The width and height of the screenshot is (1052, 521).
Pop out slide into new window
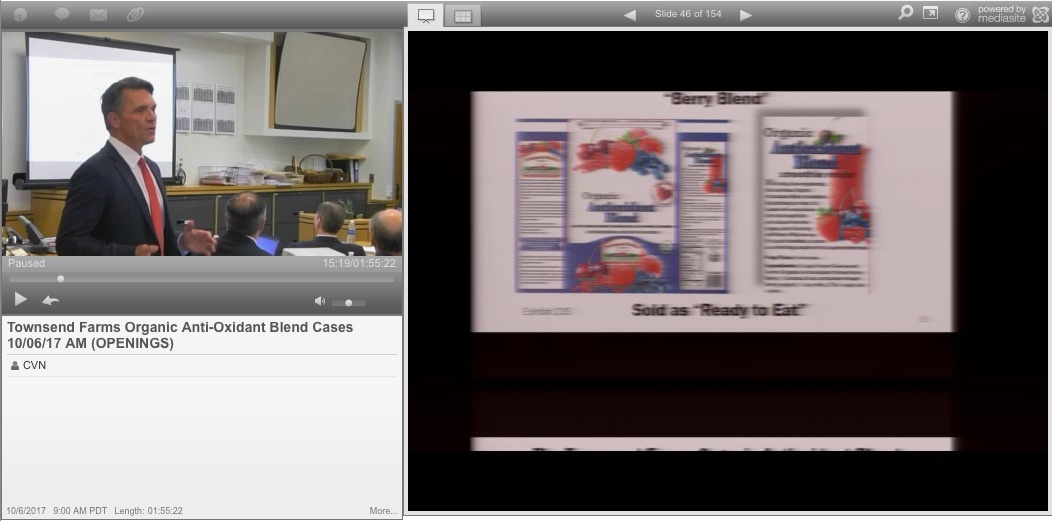[931, 13]
